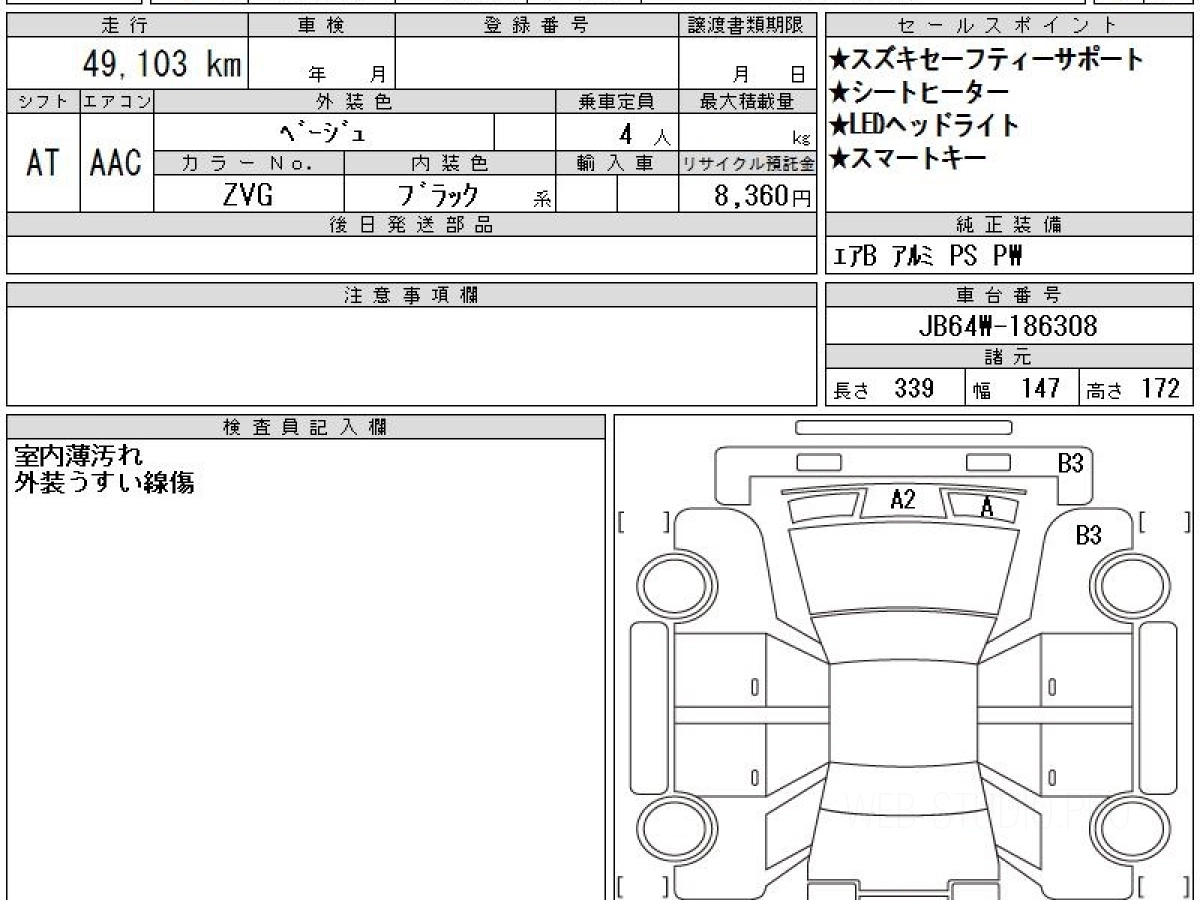The height and width of the screenshot is (900, 1200).
Task: Click the 月 日 document deadline field
Action: (747, 64)
